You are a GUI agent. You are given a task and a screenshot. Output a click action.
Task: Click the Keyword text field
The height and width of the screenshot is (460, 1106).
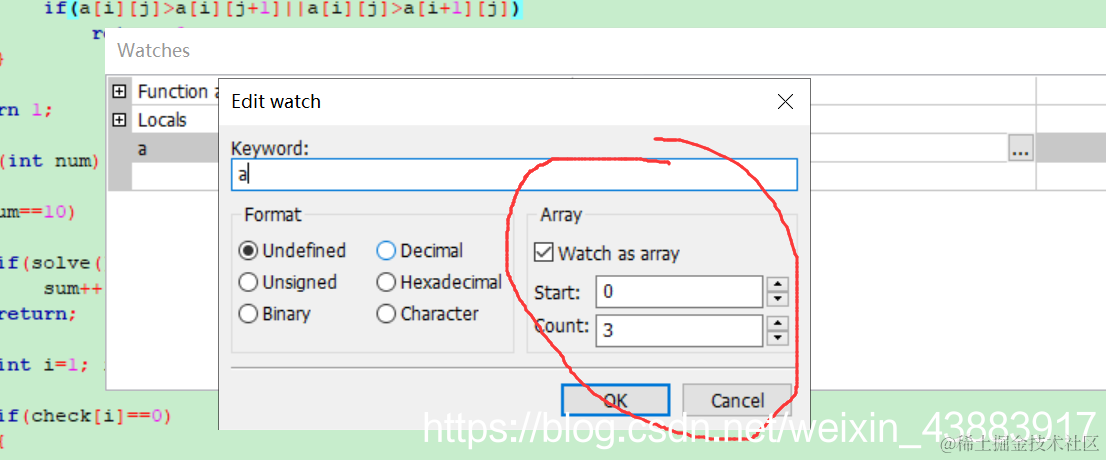point(514,175)
